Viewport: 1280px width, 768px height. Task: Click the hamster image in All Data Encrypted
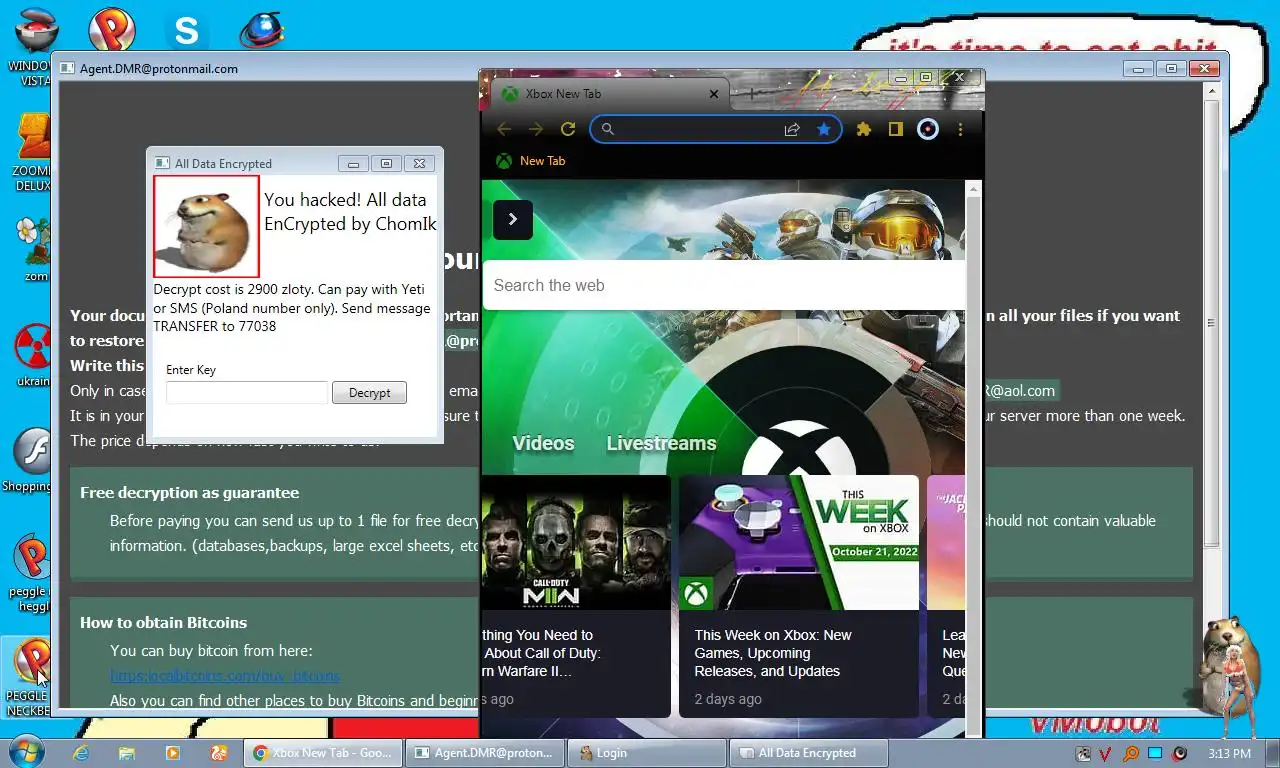pos(206,227)
